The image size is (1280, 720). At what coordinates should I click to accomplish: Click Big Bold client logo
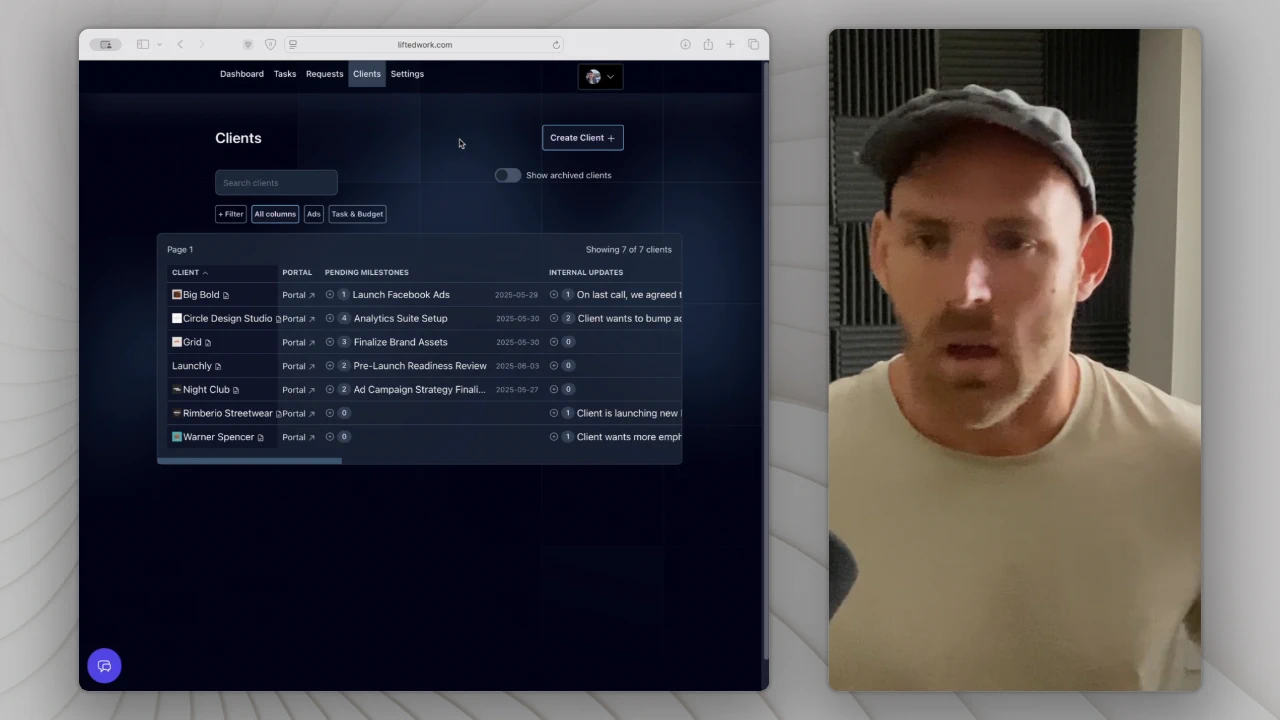click(177, 295)
